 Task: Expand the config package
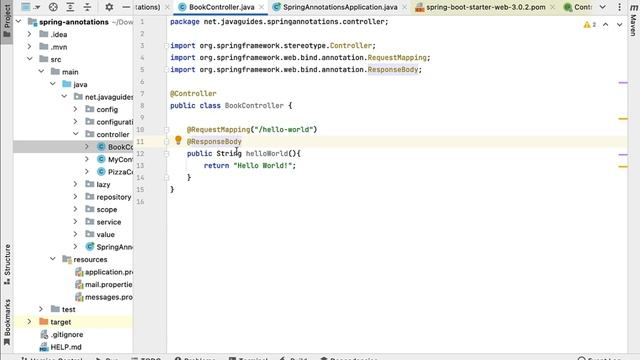point(76,109)
